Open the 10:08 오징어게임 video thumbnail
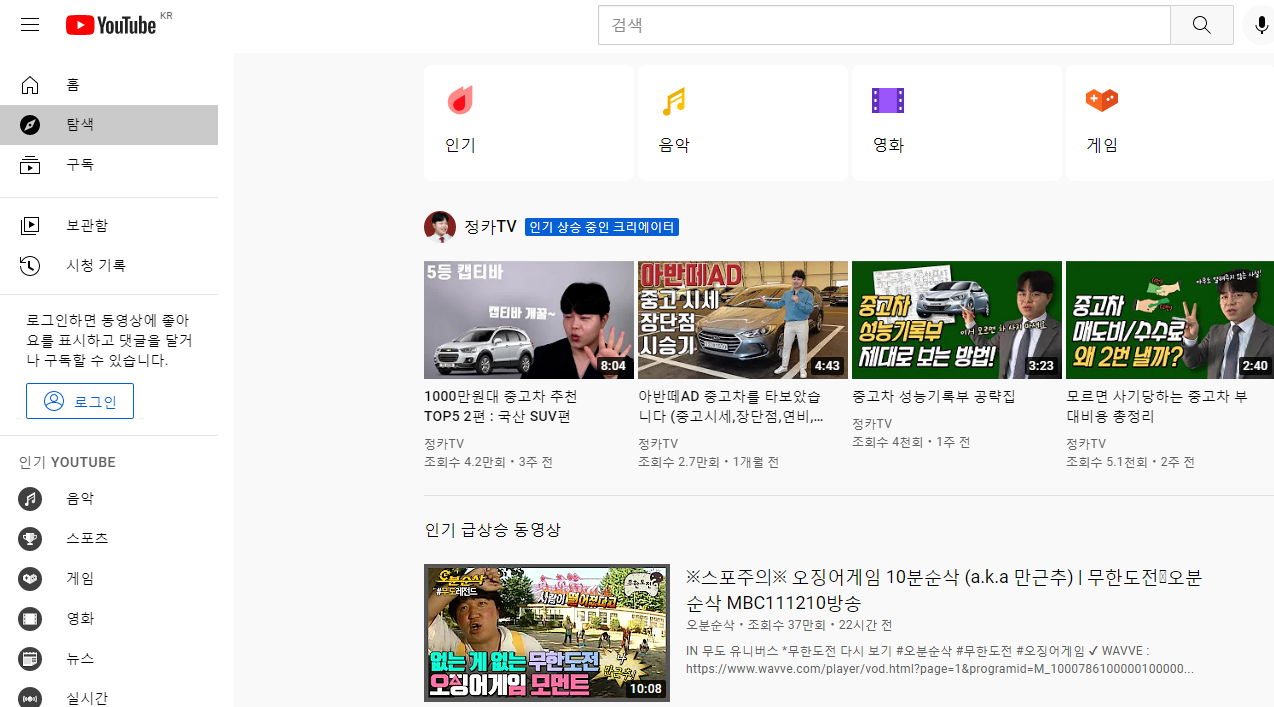Viewport: 1274px width, 707px height. 547,633
